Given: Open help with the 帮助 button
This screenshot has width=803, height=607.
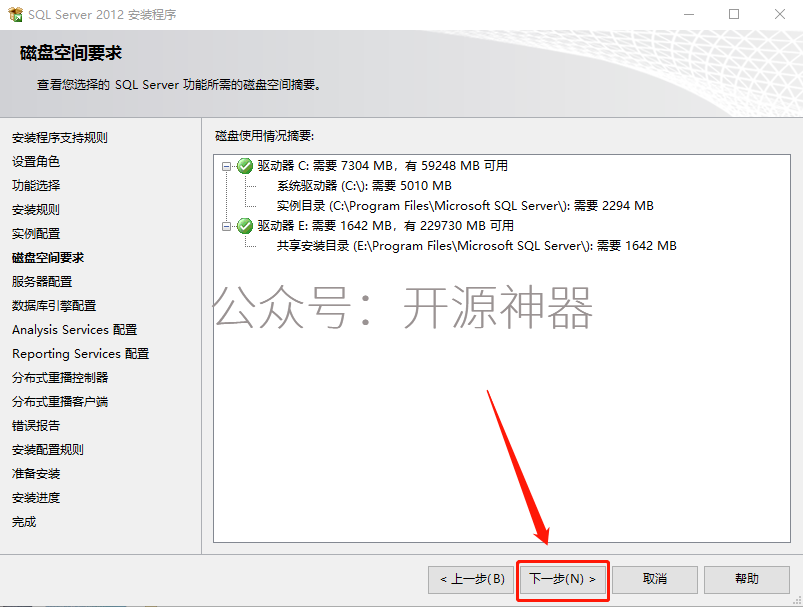Looking at the screenshot, I should pyautogui.click(x=747, y=579).
